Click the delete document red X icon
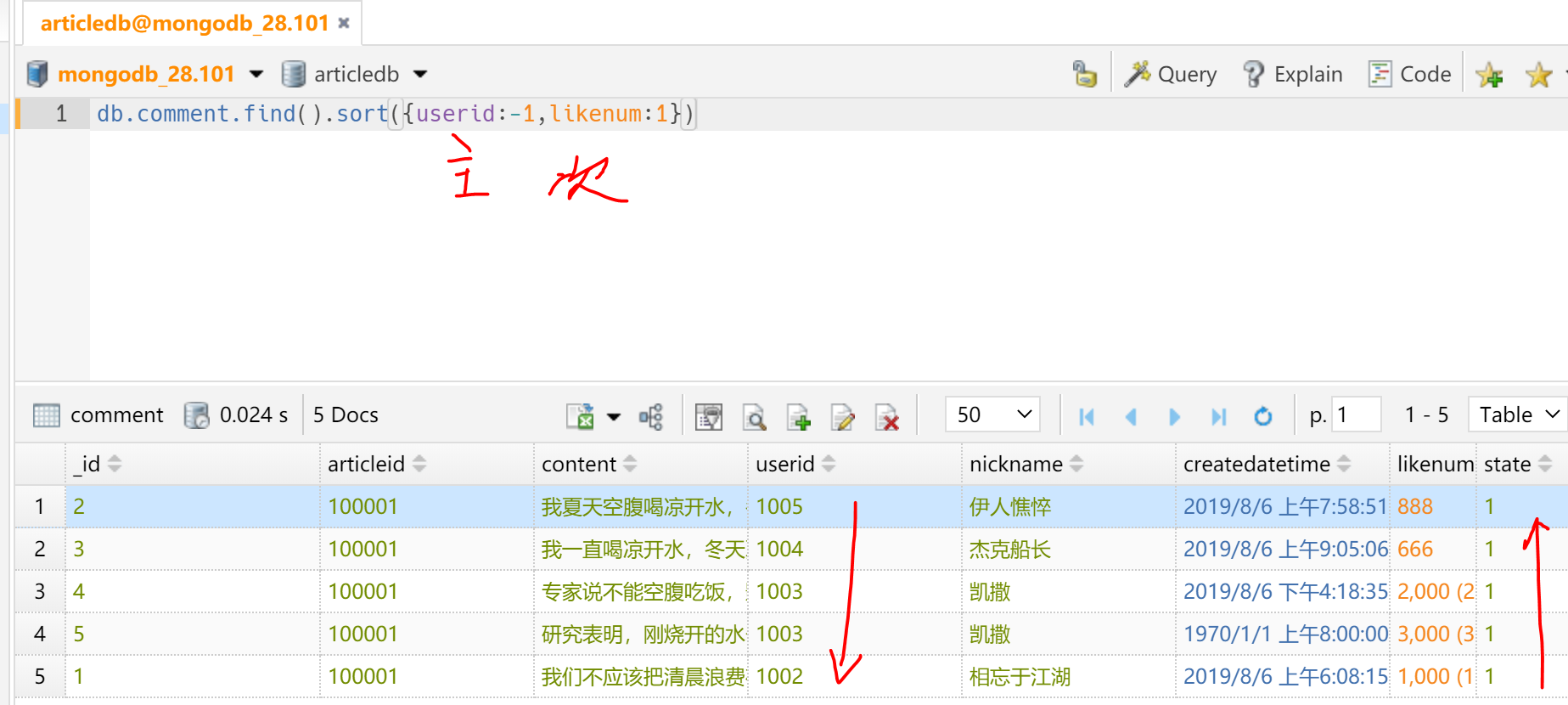The height and width of the screenshot is (705, 1568). 886,416
